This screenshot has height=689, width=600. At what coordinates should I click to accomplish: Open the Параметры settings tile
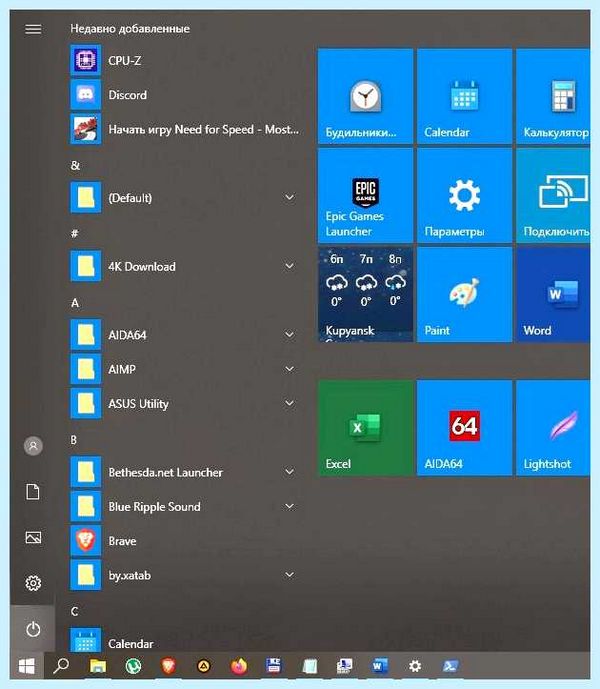tap(465, 195)
